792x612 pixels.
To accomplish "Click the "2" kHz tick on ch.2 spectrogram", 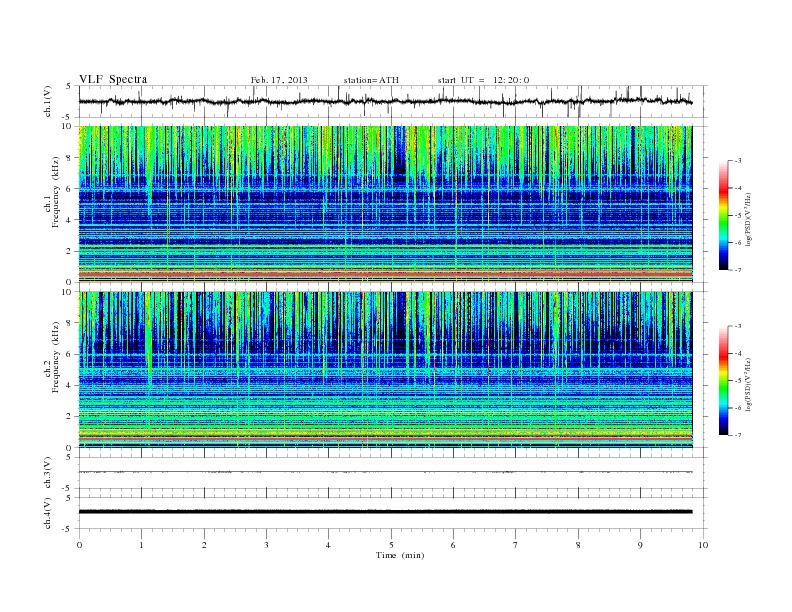I will [x=69, y=416].
